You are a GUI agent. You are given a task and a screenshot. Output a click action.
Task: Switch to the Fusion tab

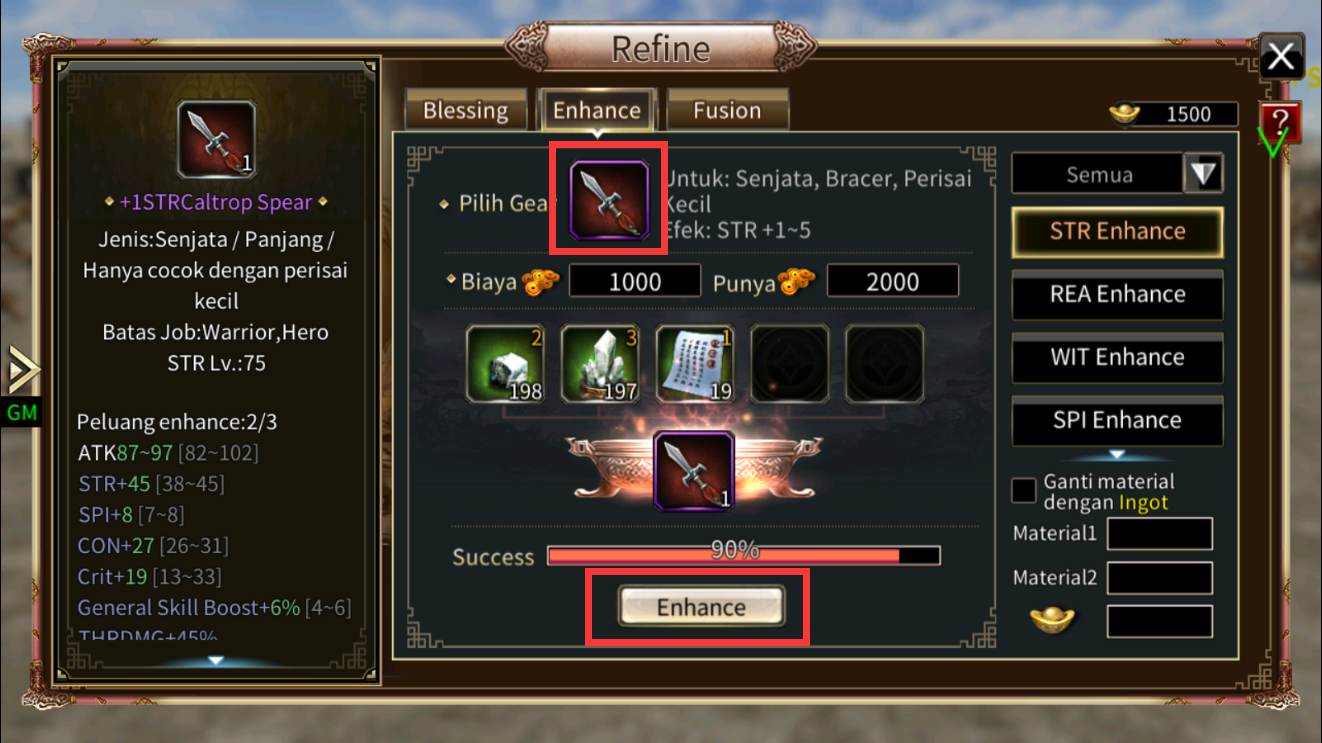[x=727, y=110]
